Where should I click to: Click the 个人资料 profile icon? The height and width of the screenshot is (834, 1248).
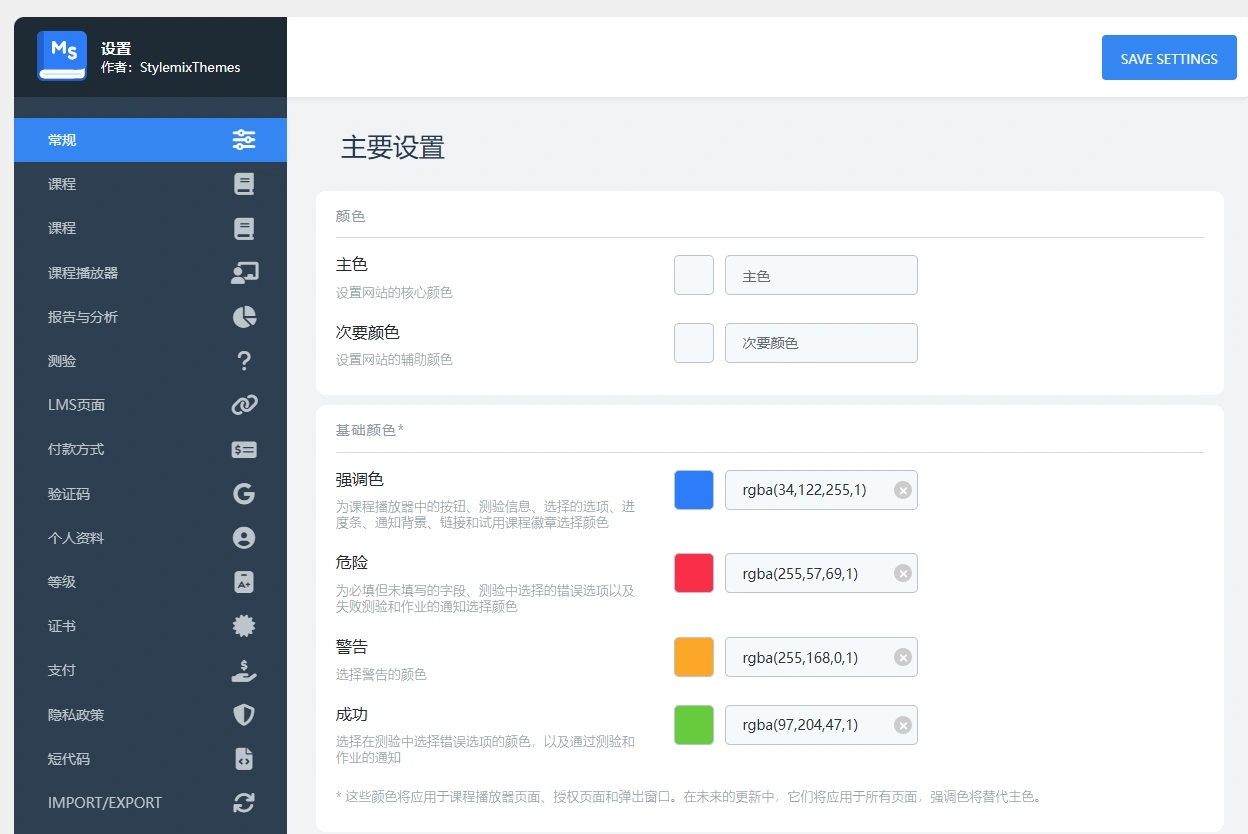pyautogui.click(x=244, y=537)
